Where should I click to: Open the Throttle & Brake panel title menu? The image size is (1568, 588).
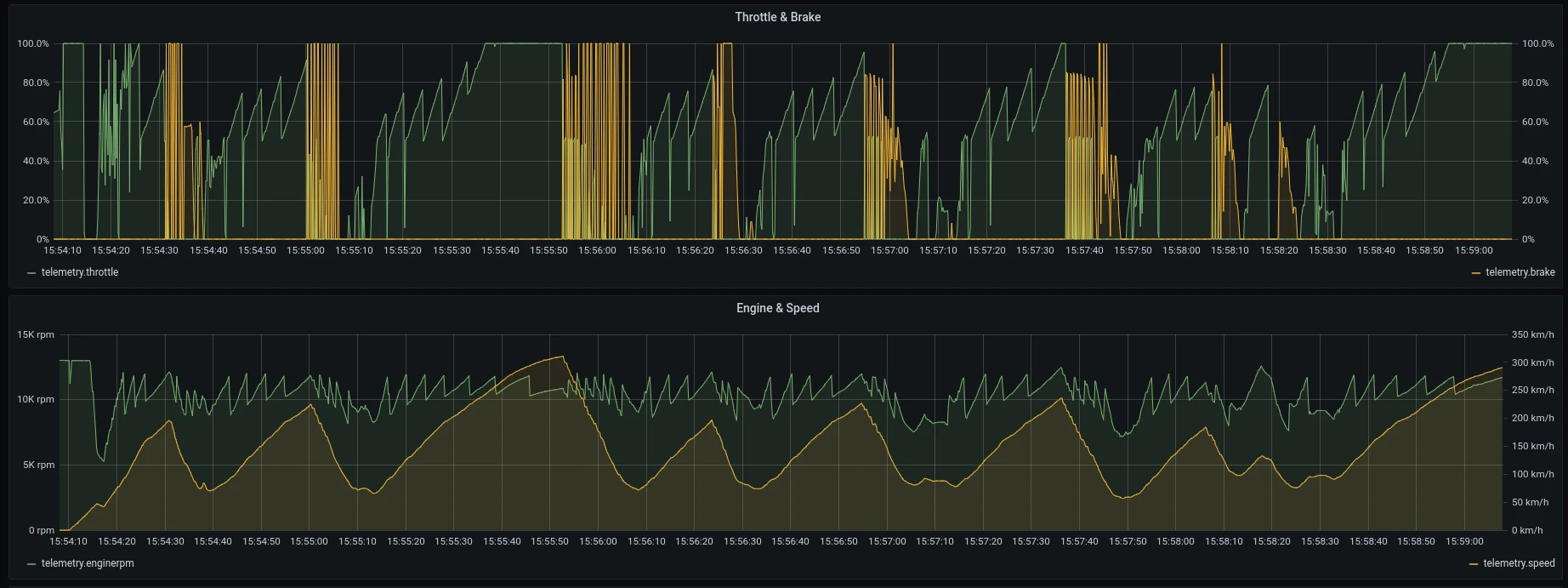[x=777, y=17]
